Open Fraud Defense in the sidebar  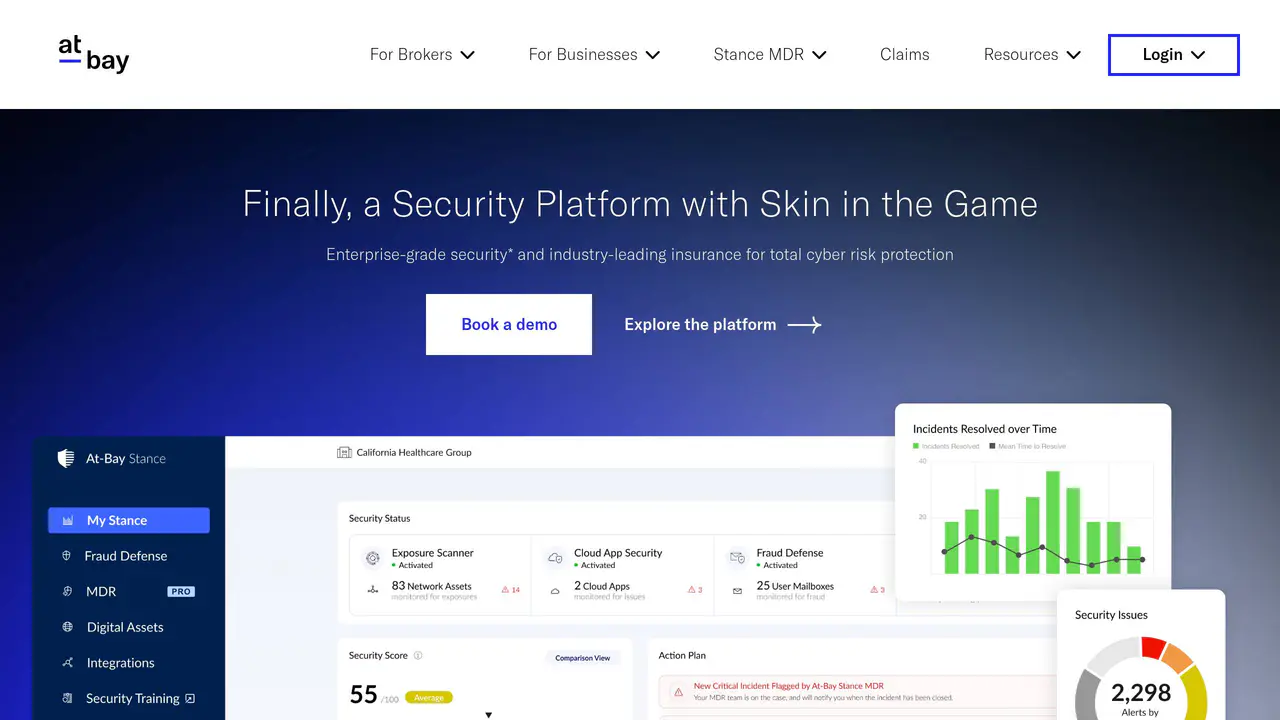[x=126, y=556]
